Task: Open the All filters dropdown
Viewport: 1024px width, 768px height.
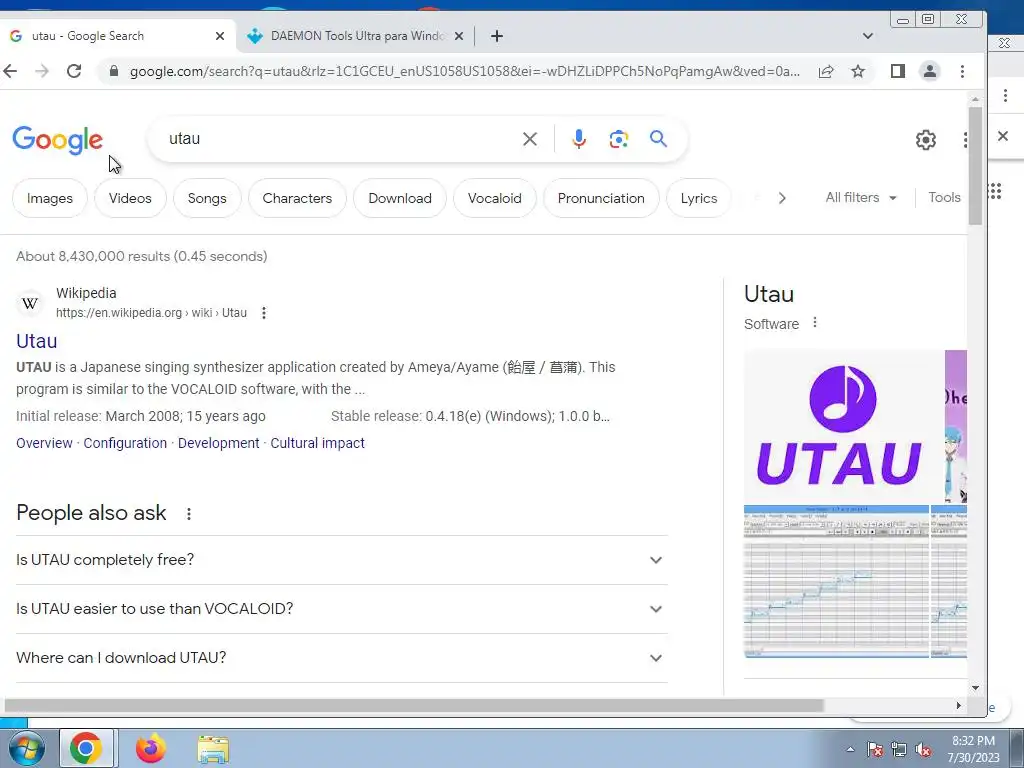Action: (x=861, y=197)
